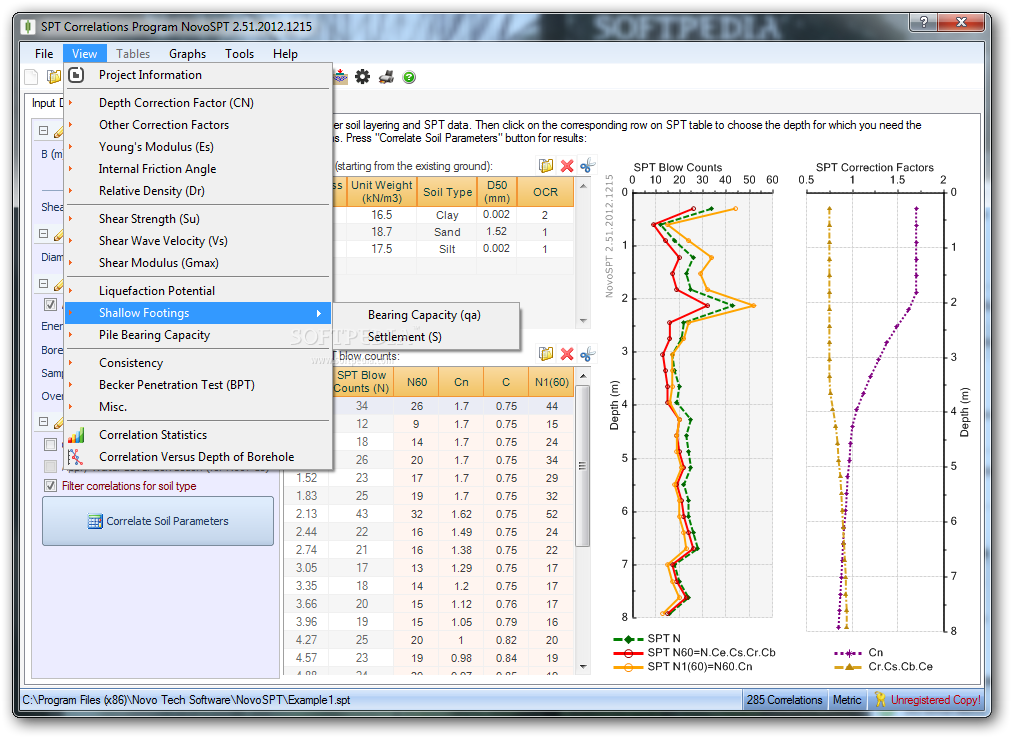Click the tool icon right of blow counts red X
Image resolution: width=1012 pixels, height=738 pixels.
587,354
